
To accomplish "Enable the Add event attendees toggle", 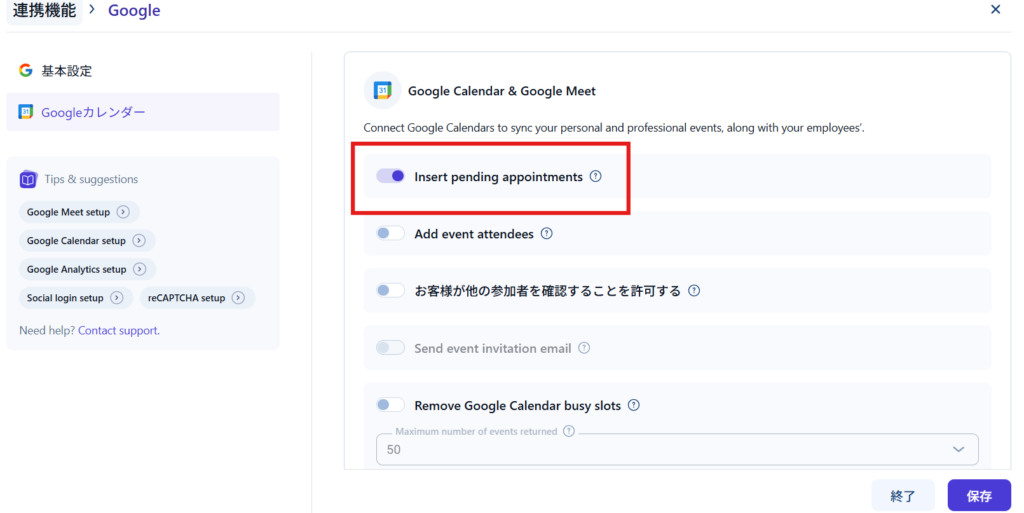I will (391, 234).
